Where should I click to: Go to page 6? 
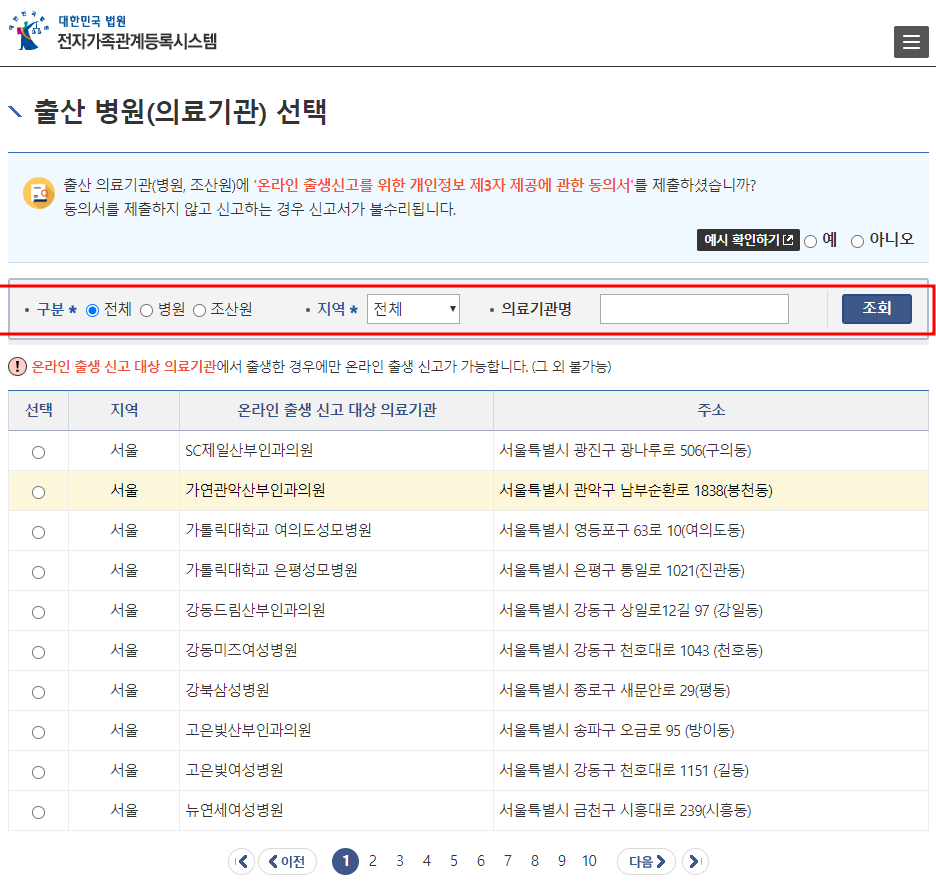click(x=481, y=861)
